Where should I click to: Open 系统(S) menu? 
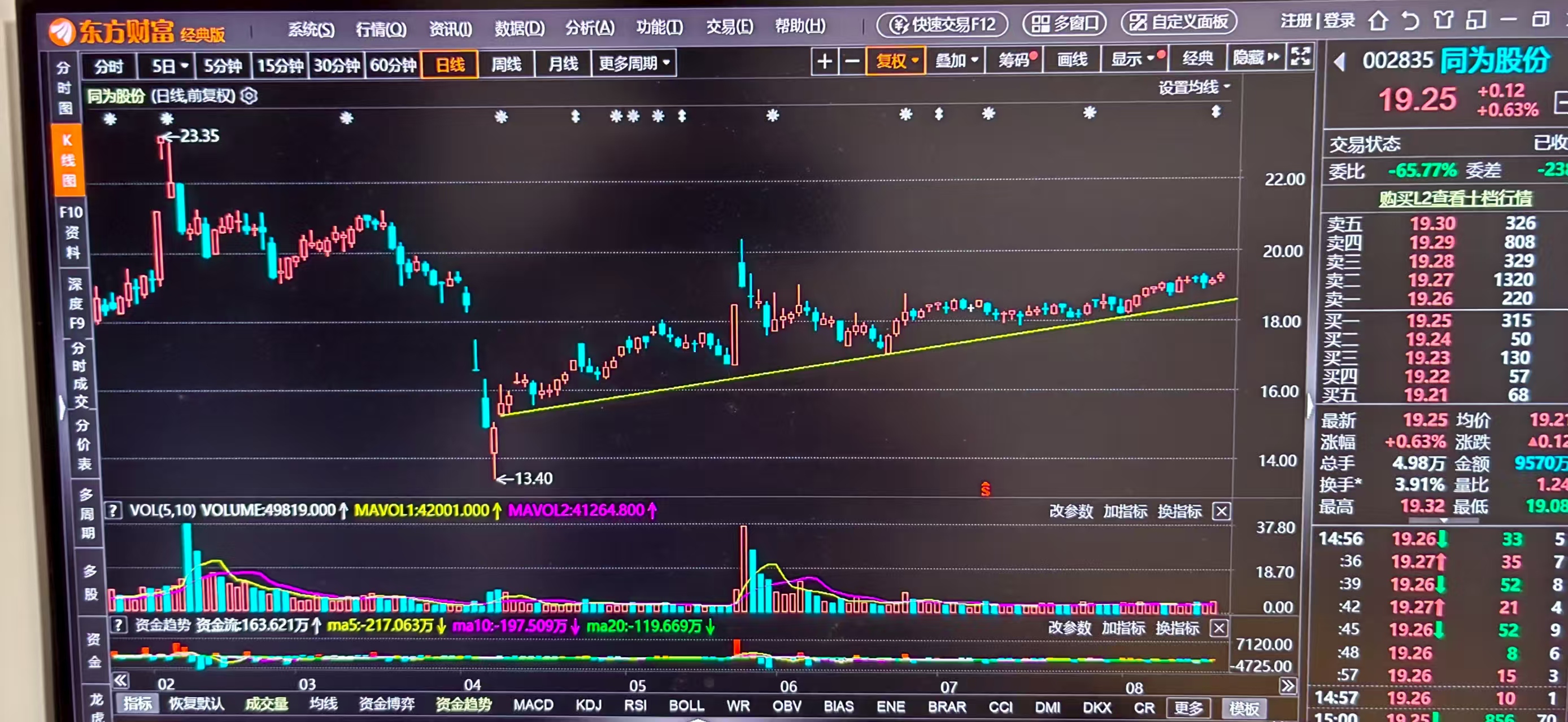click(311, 29)
